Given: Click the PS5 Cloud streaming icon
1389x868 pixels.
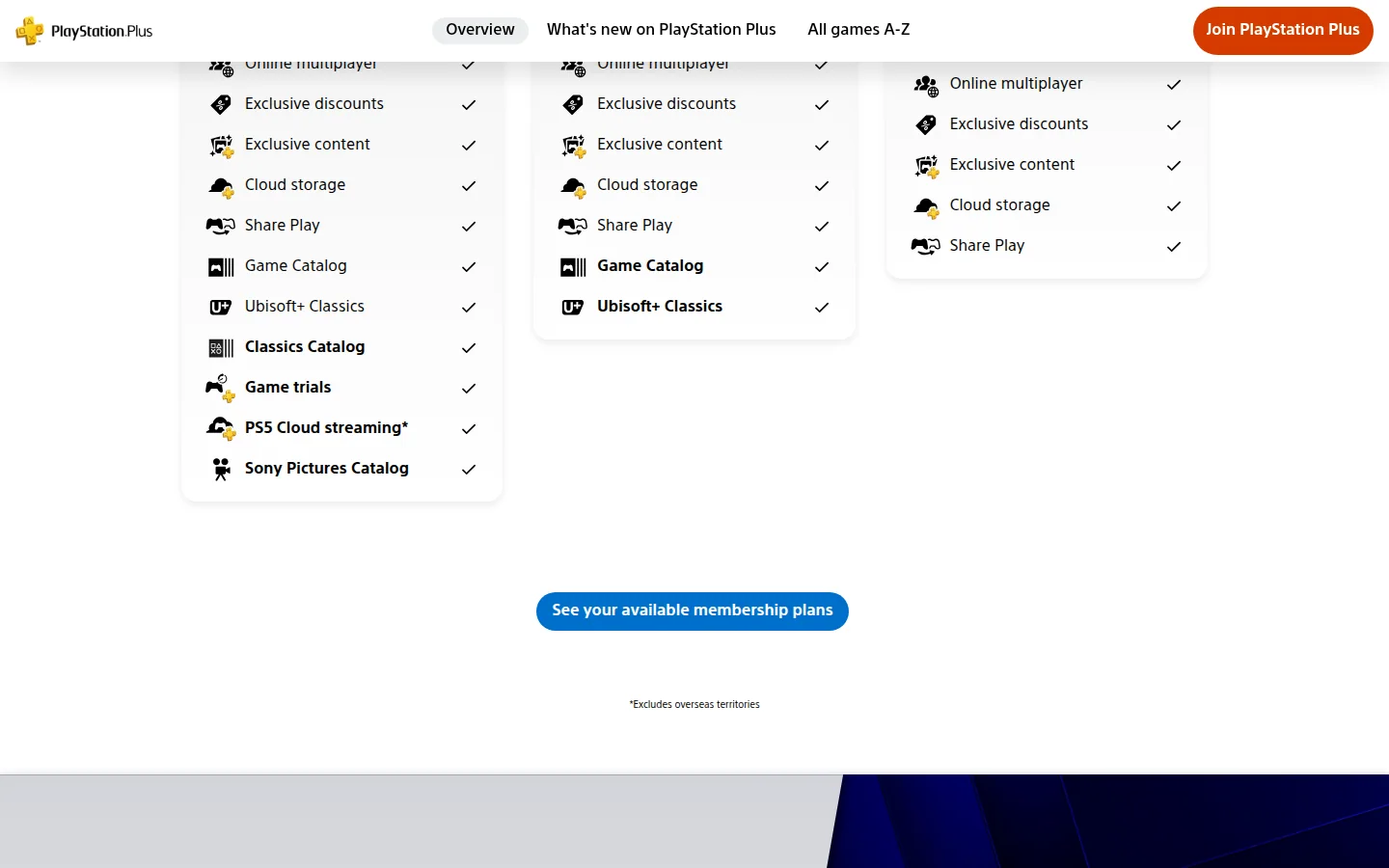Looking at the screenshot, I should (x=221, y=428).
